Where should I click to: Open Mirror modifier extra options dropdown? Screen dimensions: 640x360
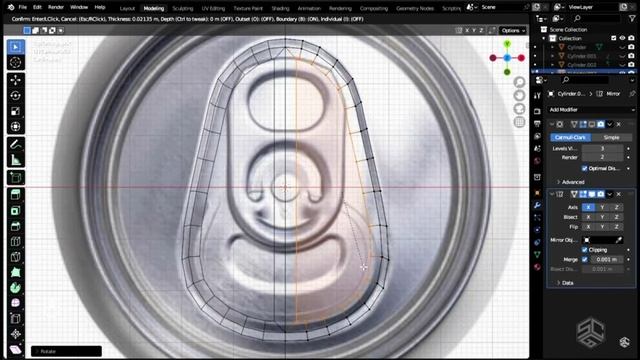[610, 194]
